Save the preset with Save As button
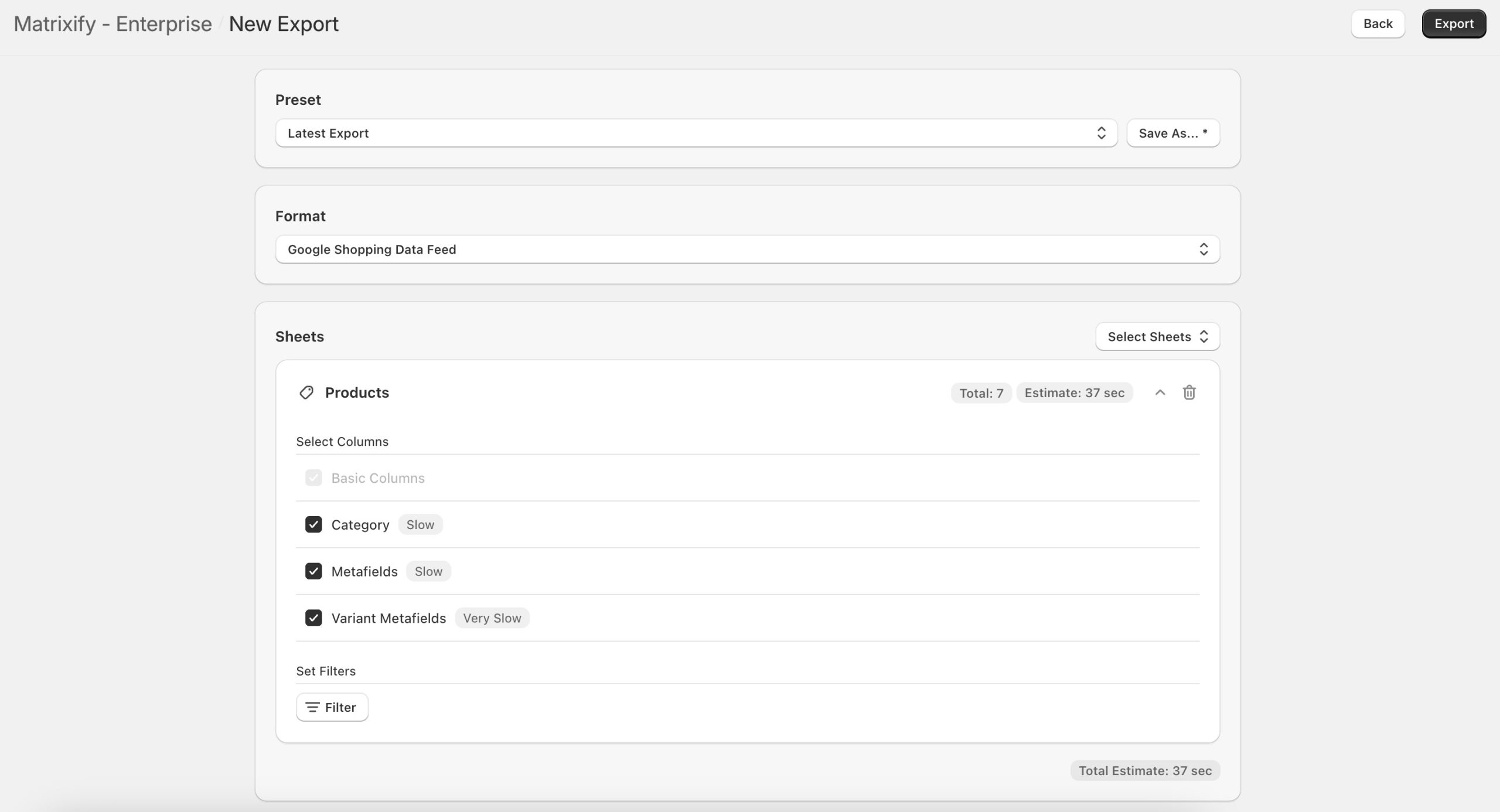Viewport: 1500px width, 812px height. tap(1172, 133)
